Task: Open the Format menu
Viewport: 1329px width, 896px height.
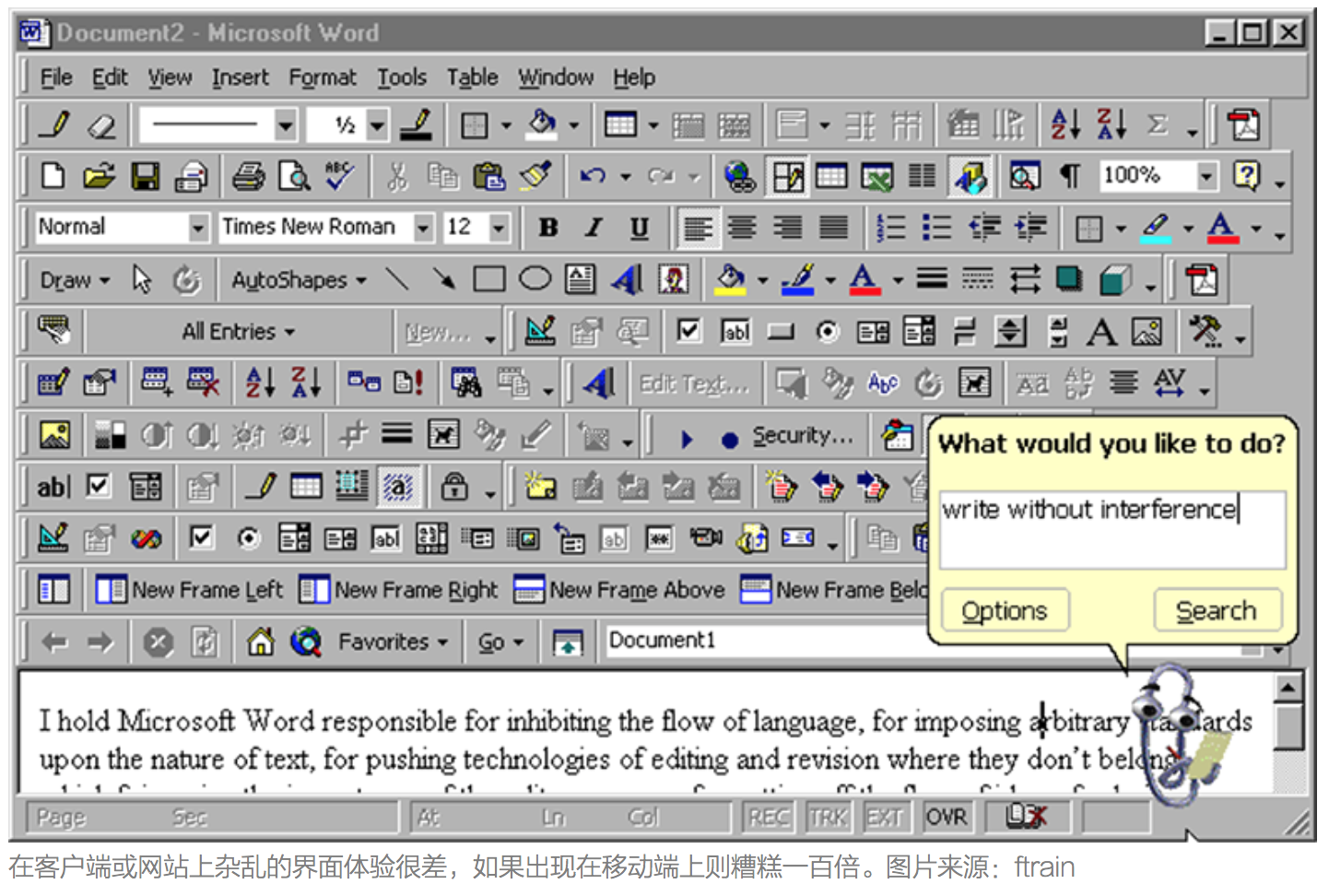Action: [322, 77]
